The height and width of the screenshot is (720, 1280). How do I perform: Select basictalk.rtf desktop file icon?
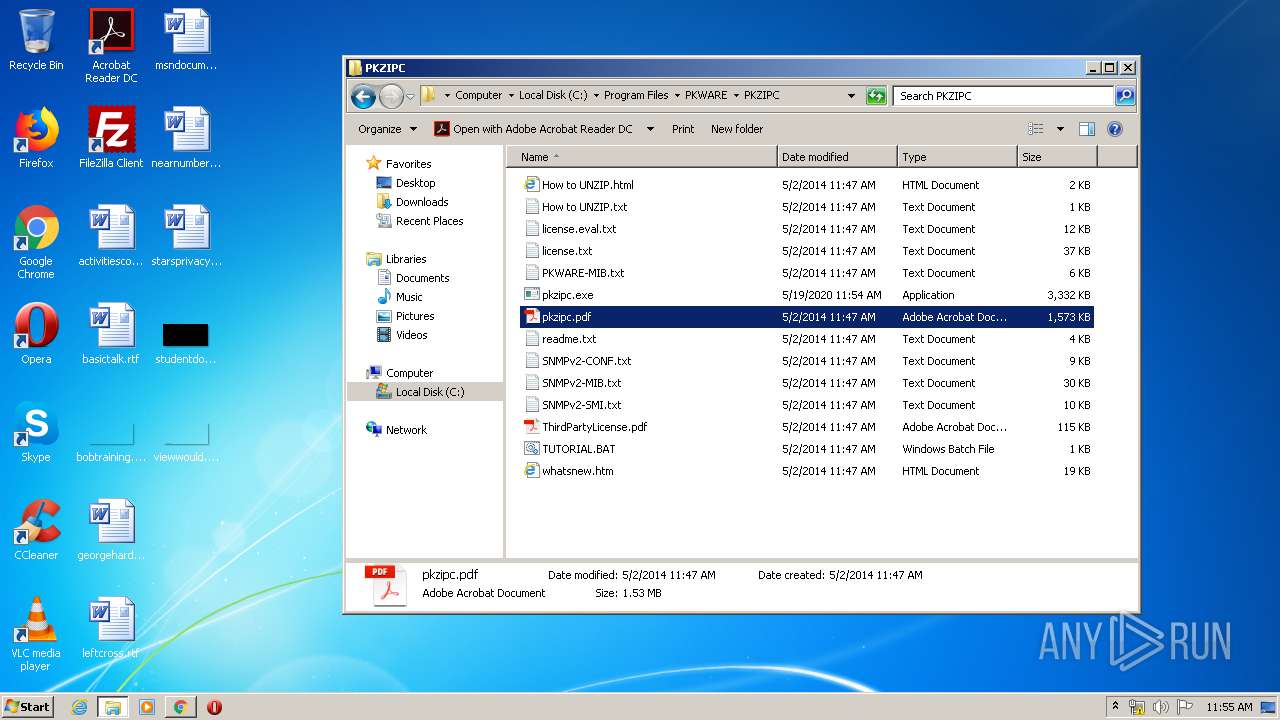(111, 334)
